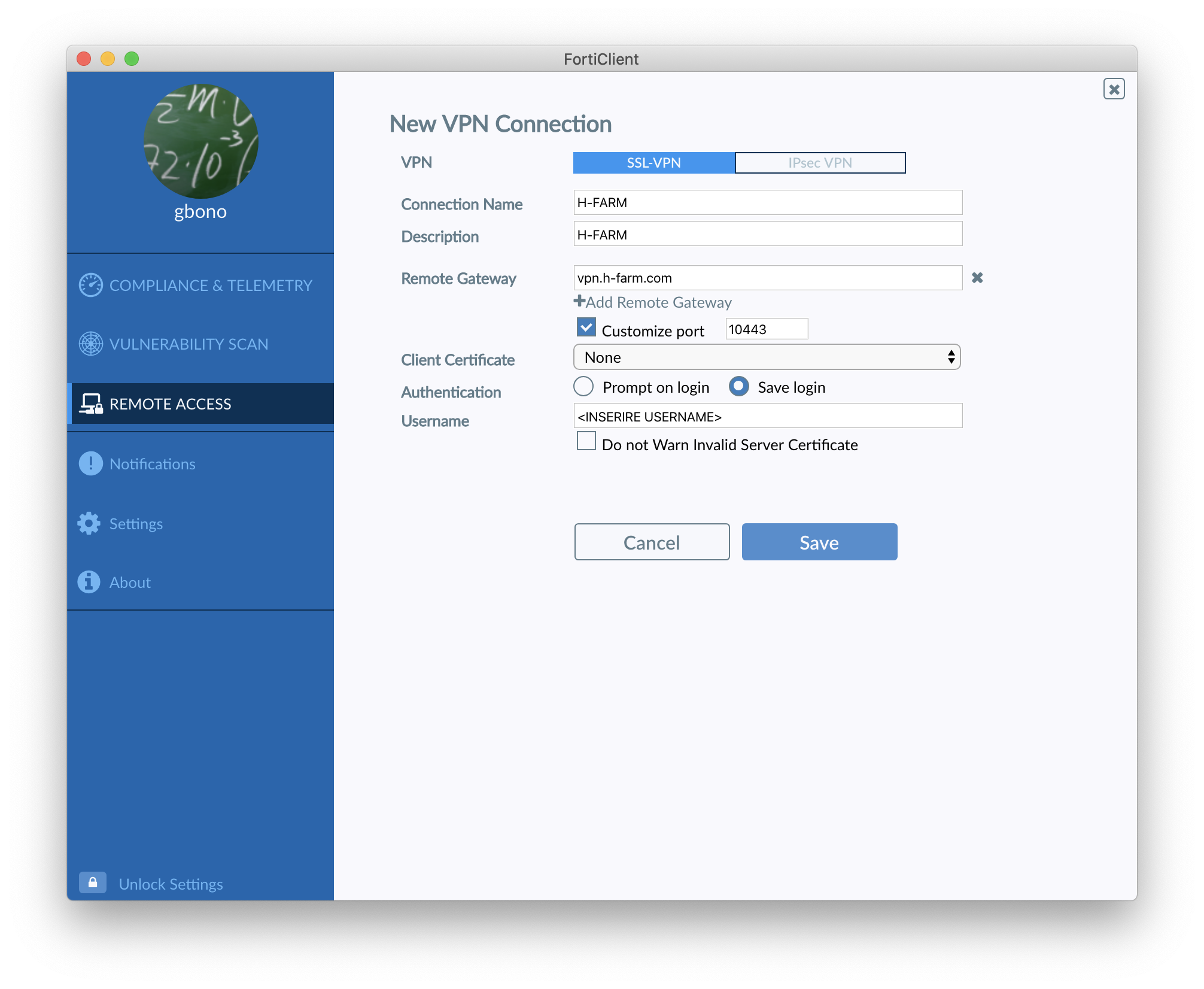The width and height of the screenshot is (1204, 989).
Task: Choose the Save login radio option
Action: [x=739, y=387]
